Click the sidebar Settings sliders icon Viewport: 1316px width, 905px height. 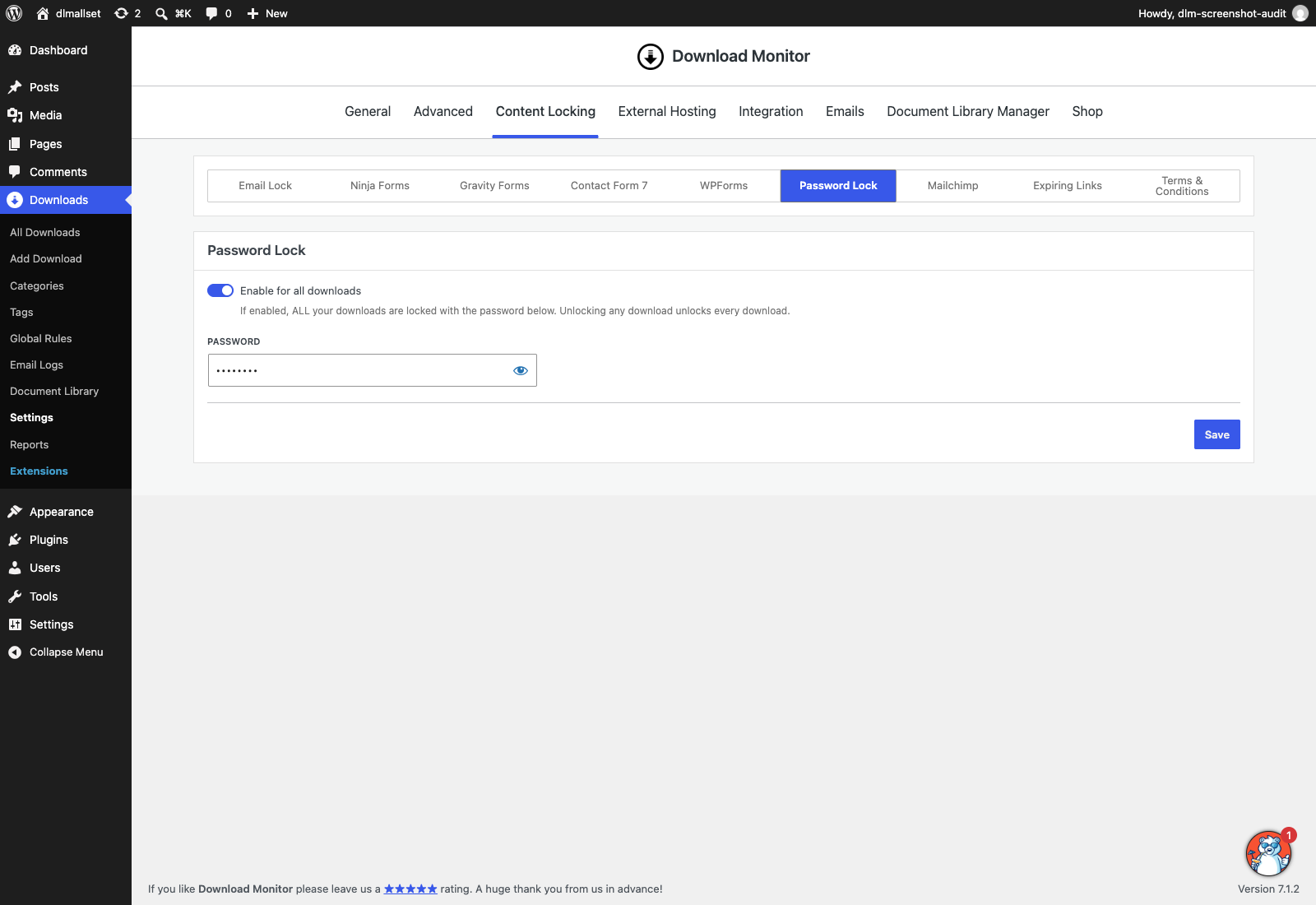click(x=15, y=624)
